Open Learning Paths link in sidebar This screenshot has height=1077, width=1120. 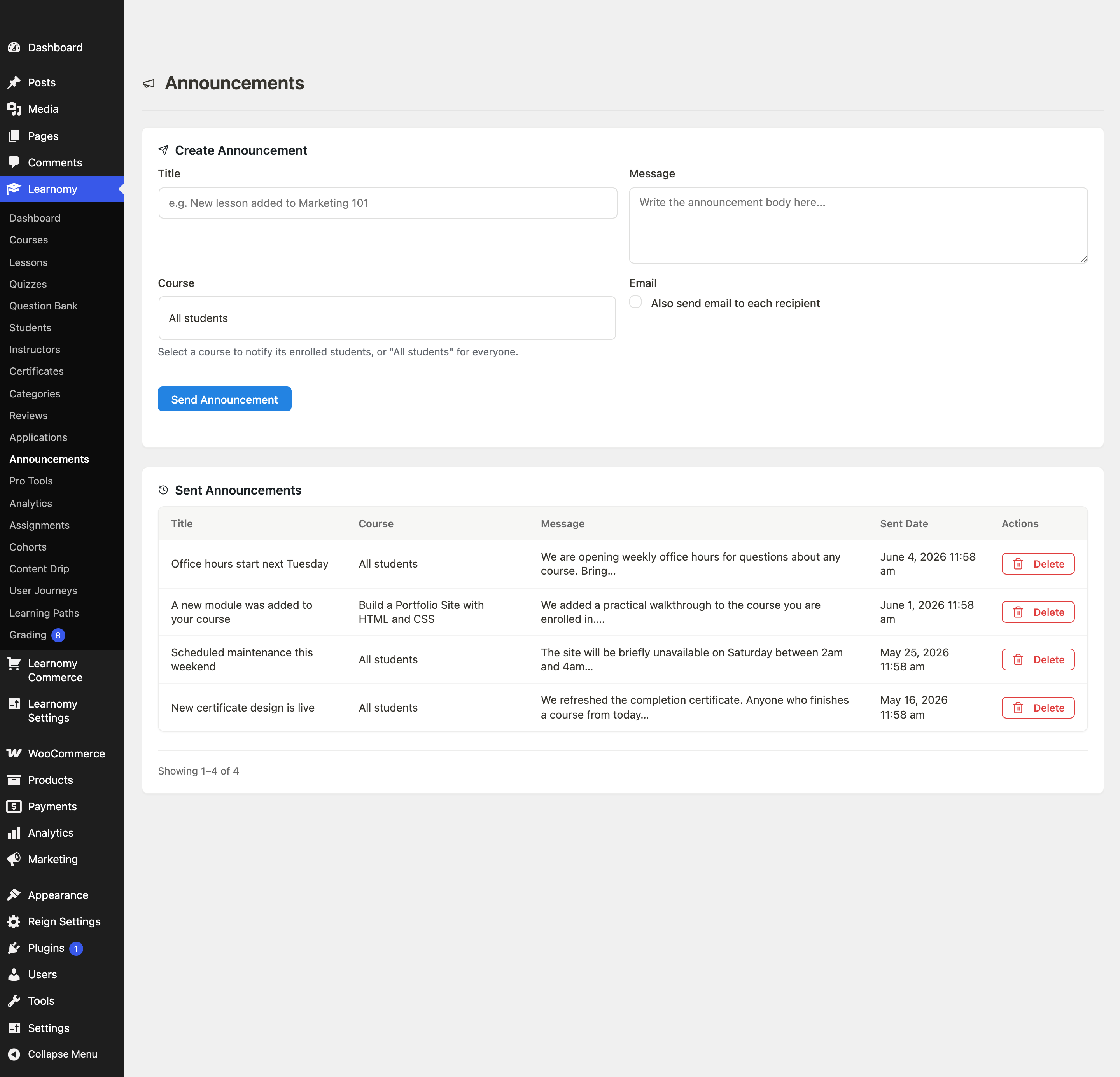(44, 613)
